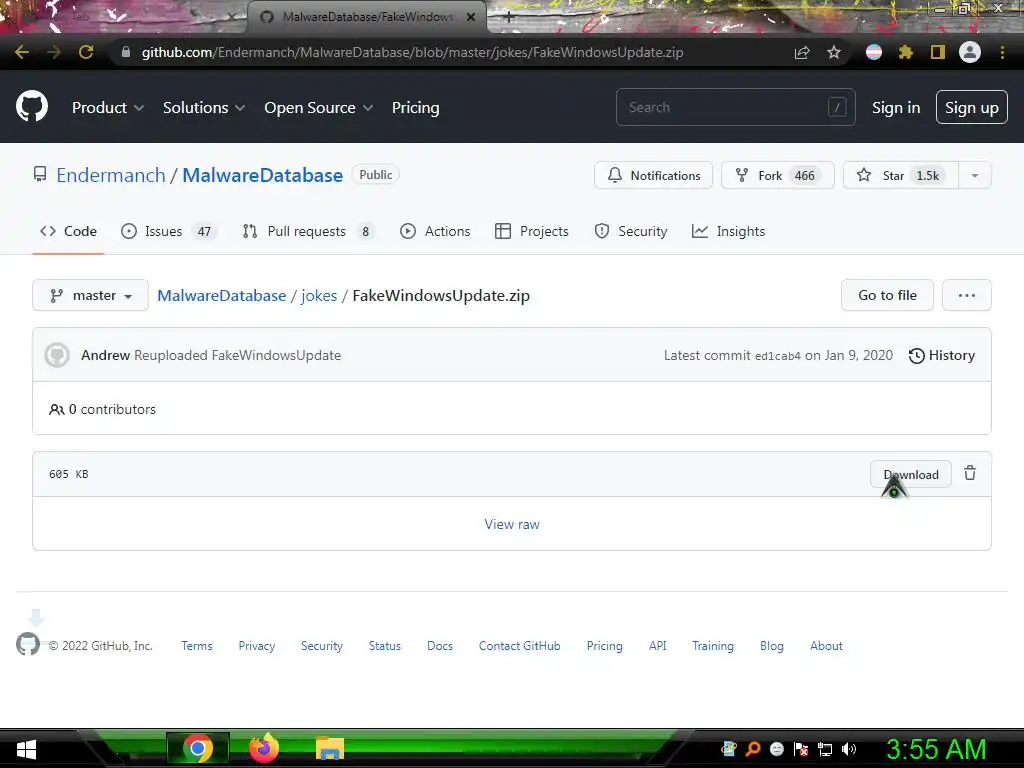Screen dimensions: 1024x768
Task: Star the repository
Action: coord(901,175)
